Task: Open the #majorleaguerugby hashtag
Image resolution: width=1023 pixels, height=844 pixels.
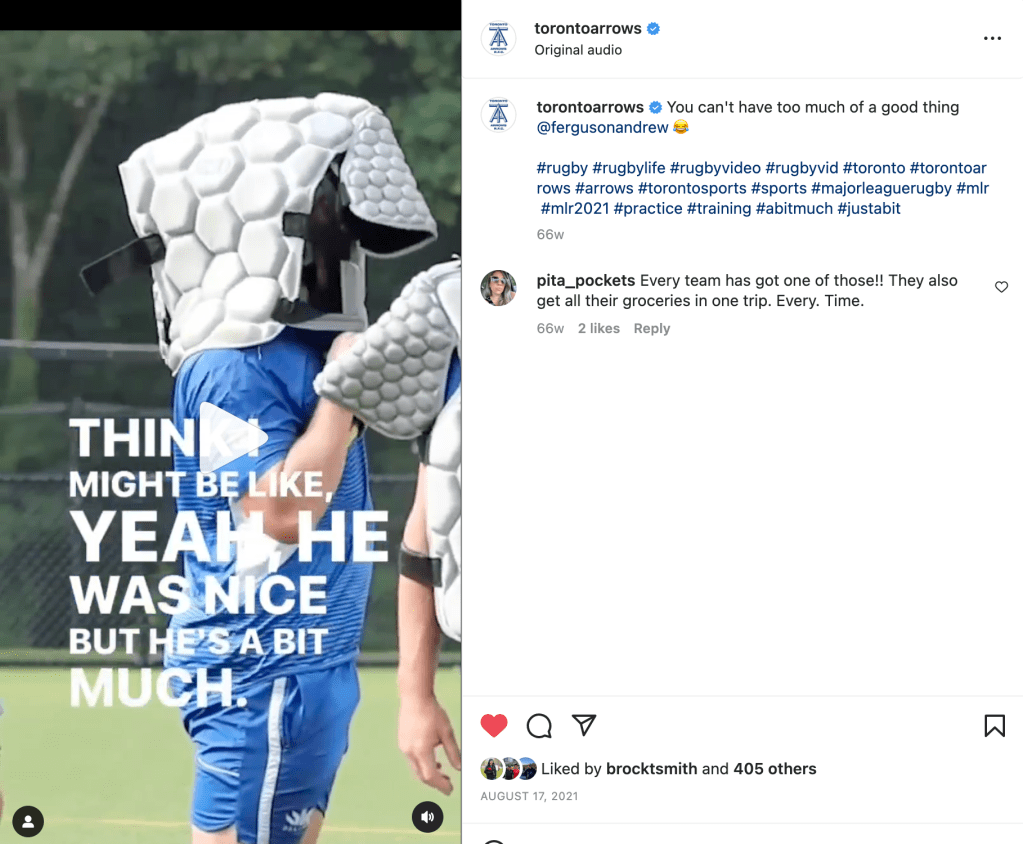Action: click(881, 188)
